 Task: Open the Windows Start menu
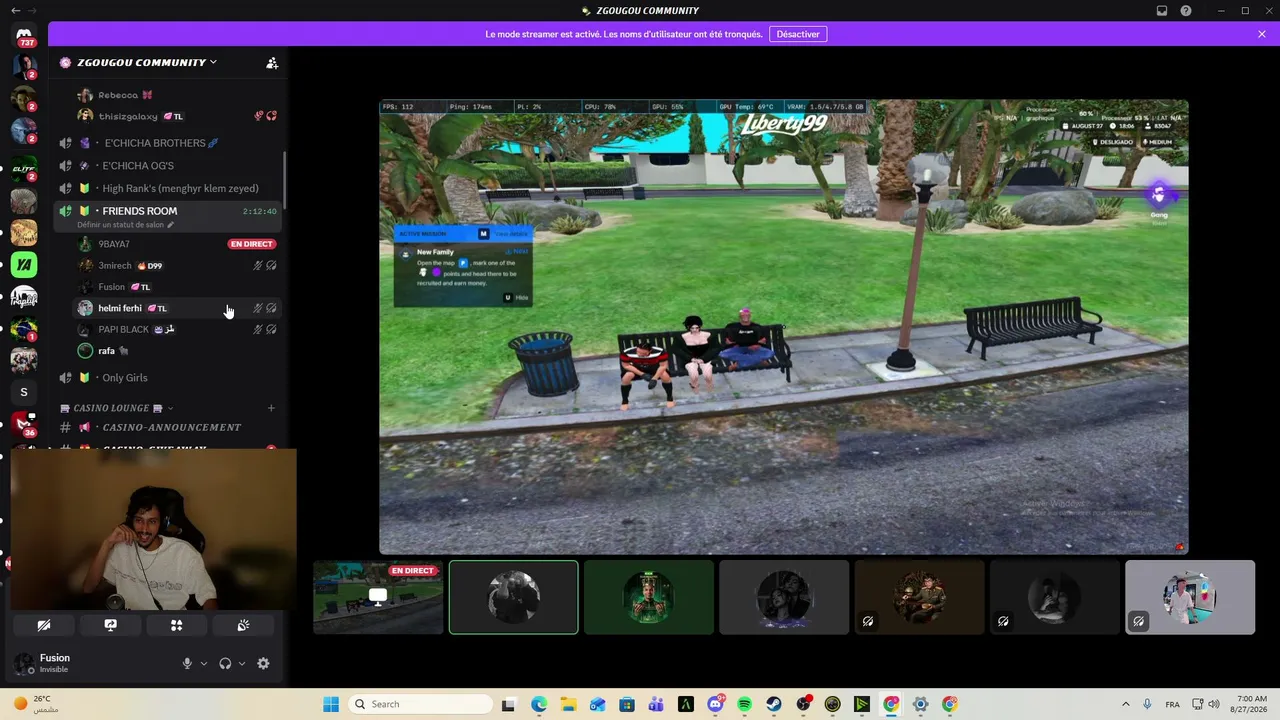pyautogui.click(x=331, y=704)
